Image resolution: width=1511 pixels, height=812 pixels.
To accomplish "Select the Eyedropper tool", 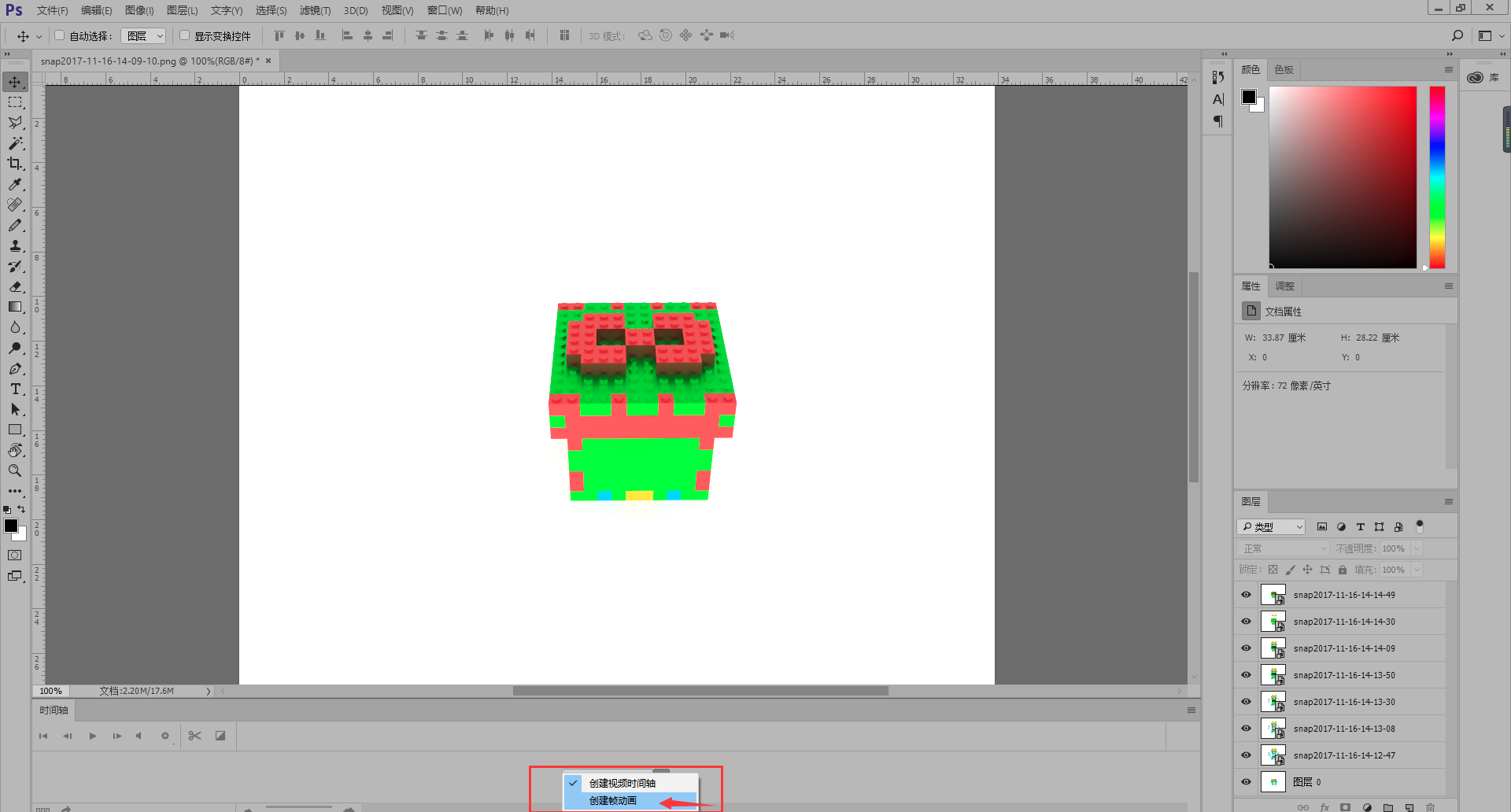I will pos(15,184).
